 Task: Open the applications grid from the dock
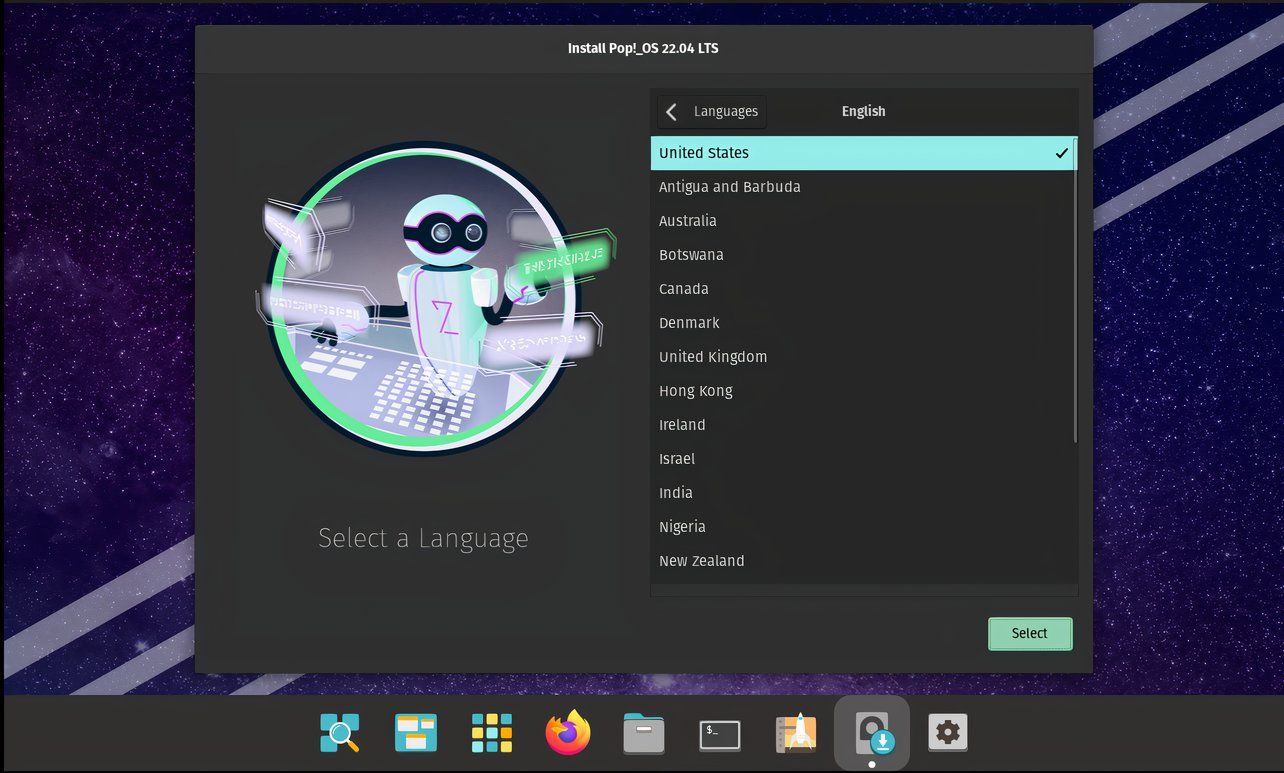491,732
